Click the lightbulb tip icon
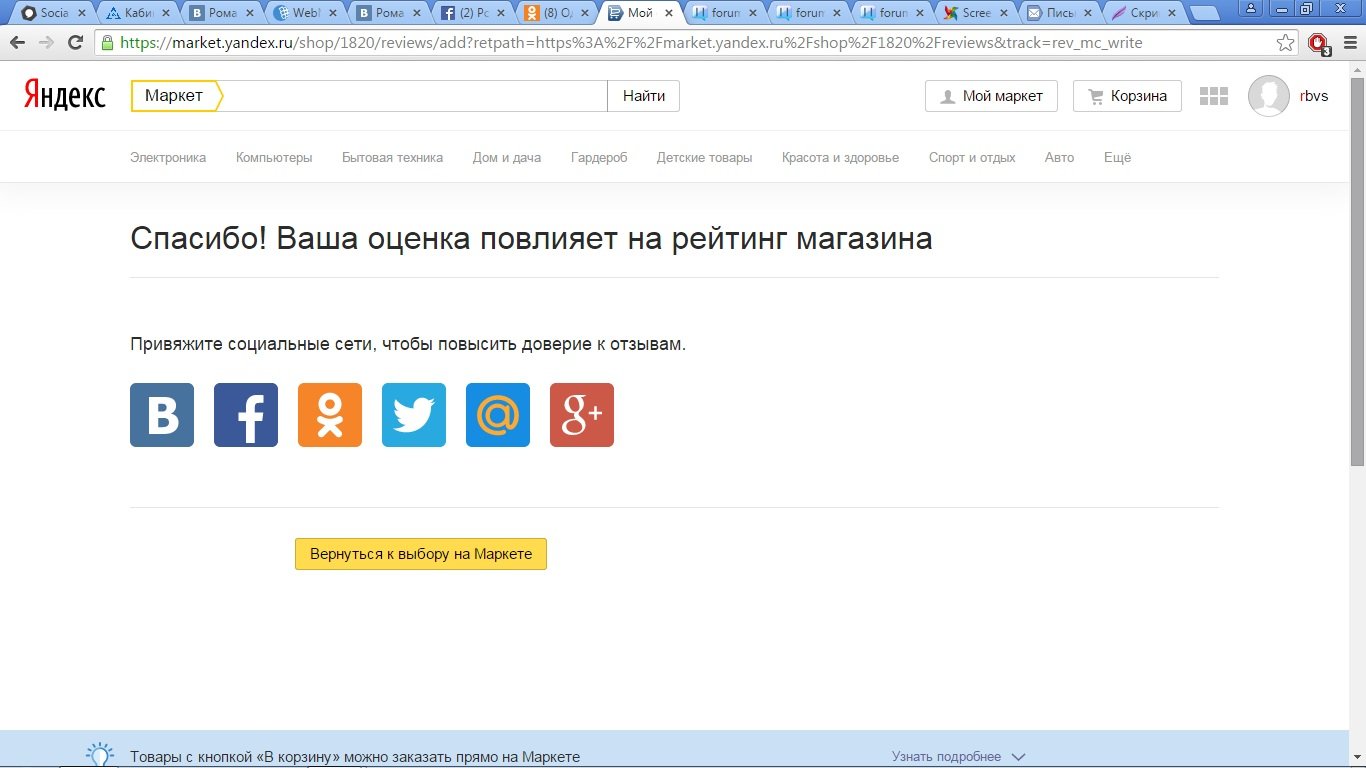 99,755
